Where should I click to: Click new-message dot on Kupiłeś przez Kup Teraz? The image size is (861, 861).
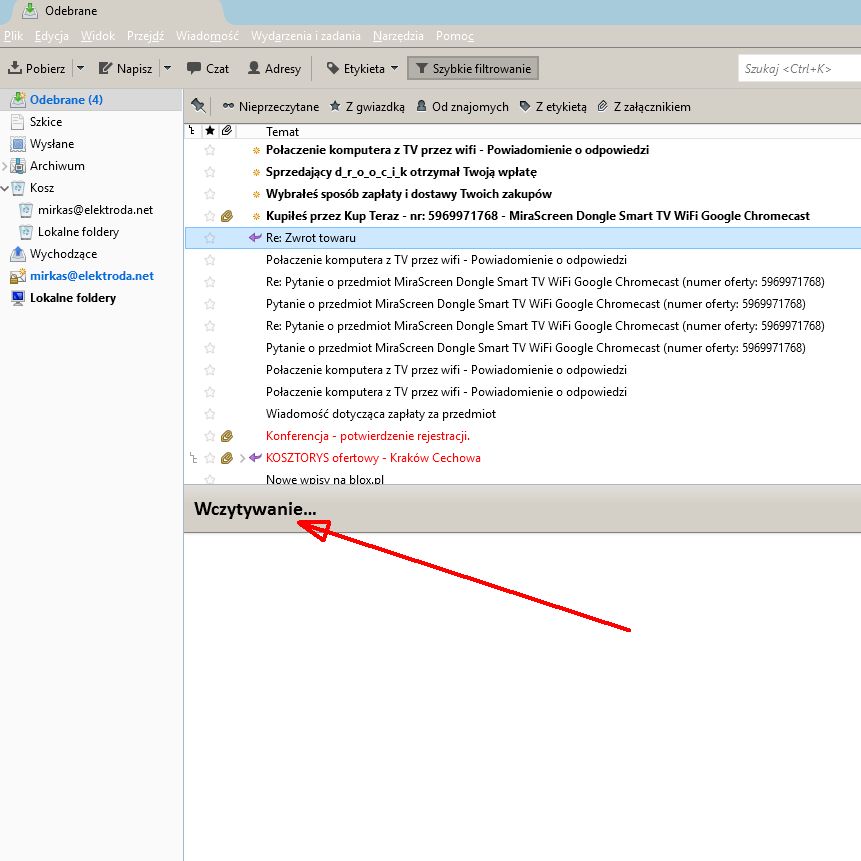[256, 216]
